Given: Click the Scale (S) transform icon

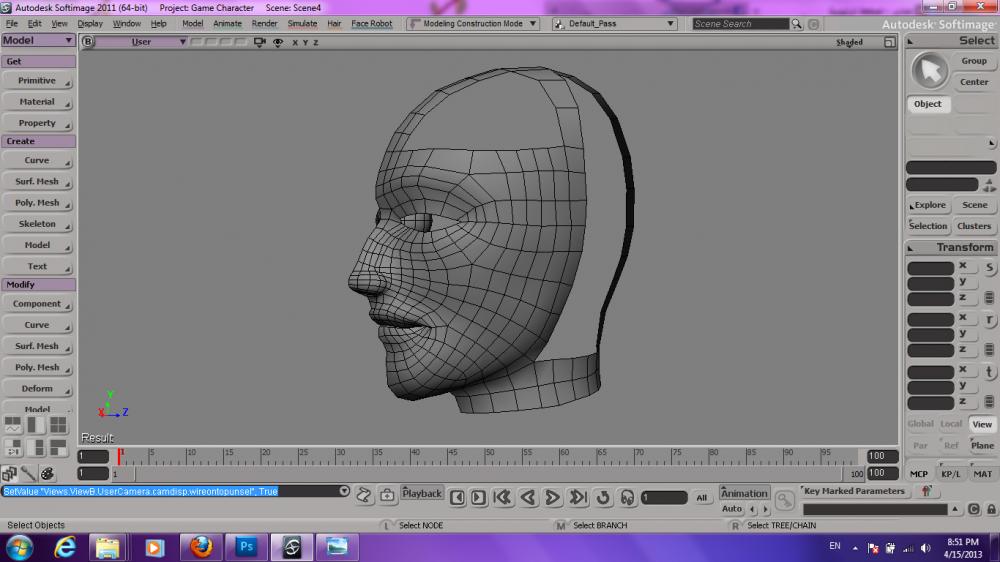Looking at the screenshot, I should 989,268.
